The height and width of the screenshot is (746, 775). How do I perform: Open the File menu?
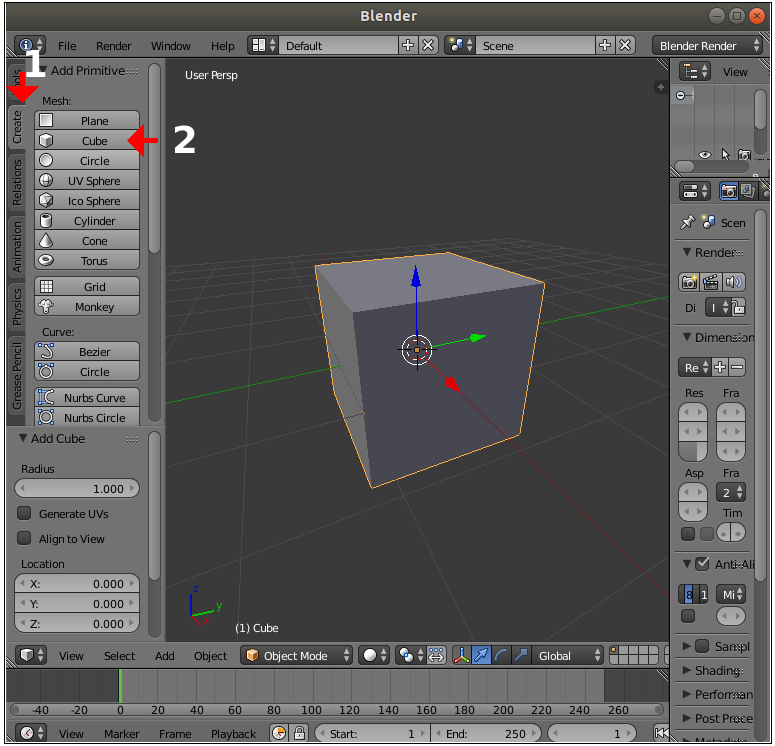[x=67, y=46]
